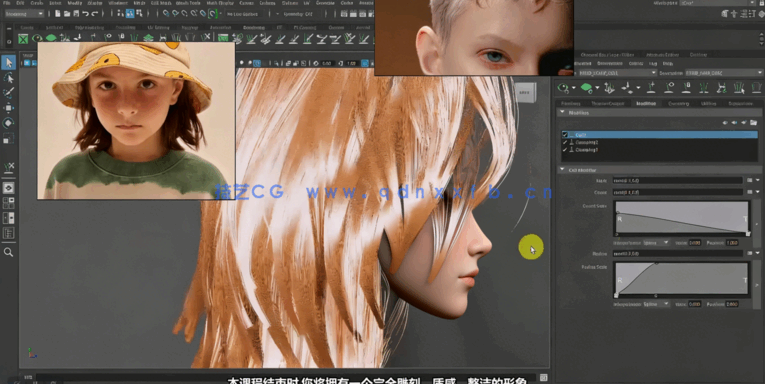
Task: Click the green leaf description icon on the shelf
Action: point(51,38)
